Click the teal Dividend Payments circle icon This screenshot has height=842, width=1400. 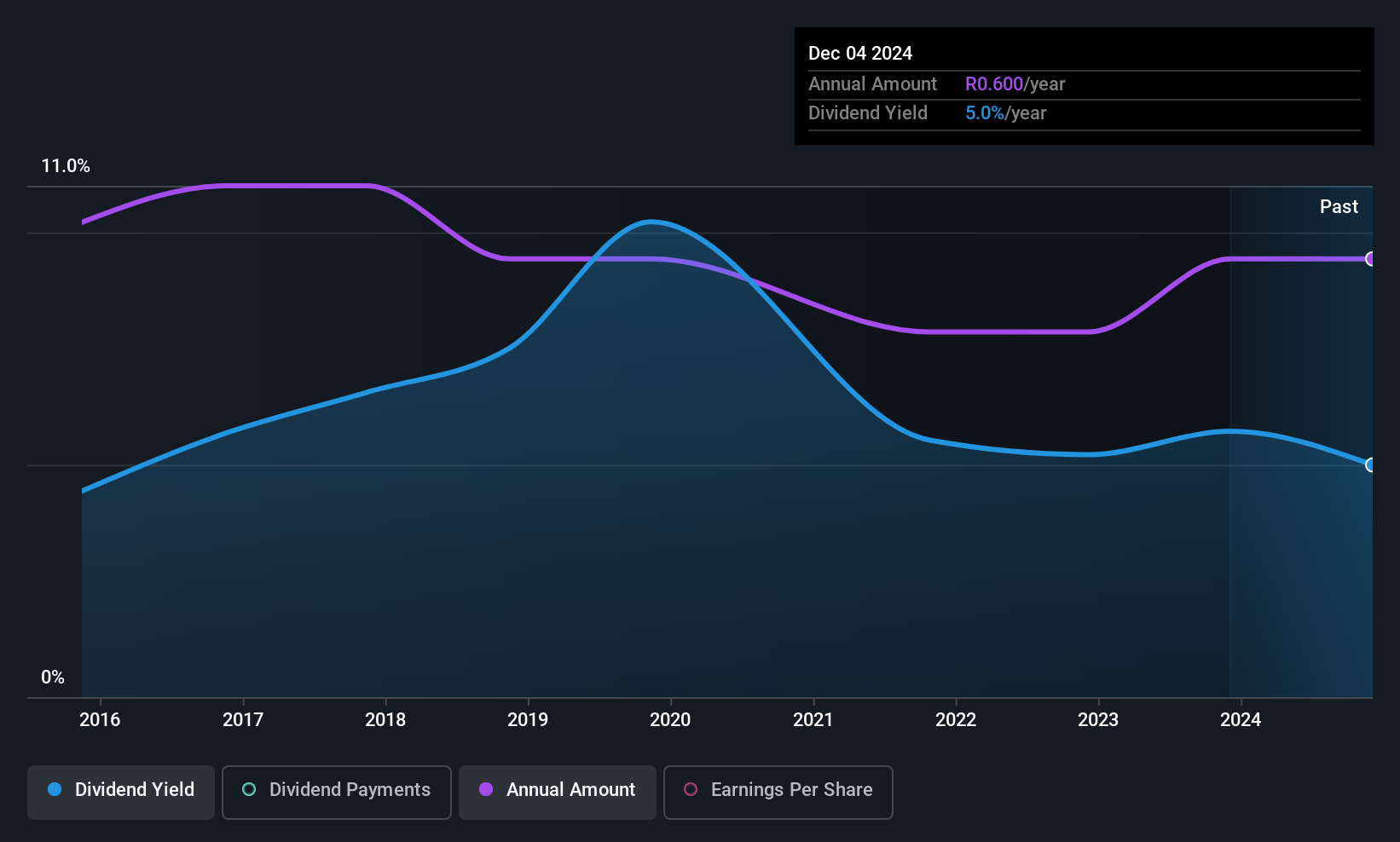pos(249,789)
